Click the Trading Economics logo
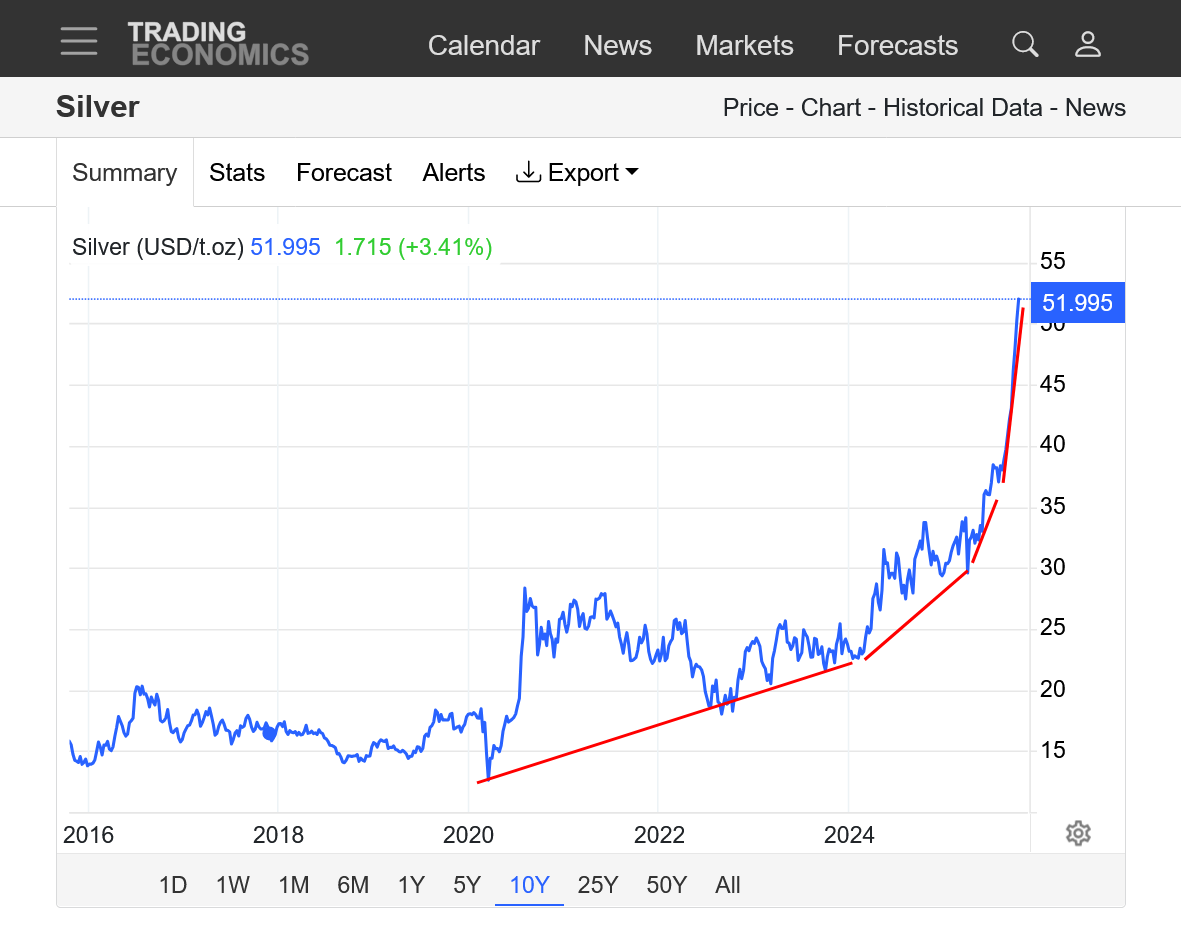 [x=218, y=44]
